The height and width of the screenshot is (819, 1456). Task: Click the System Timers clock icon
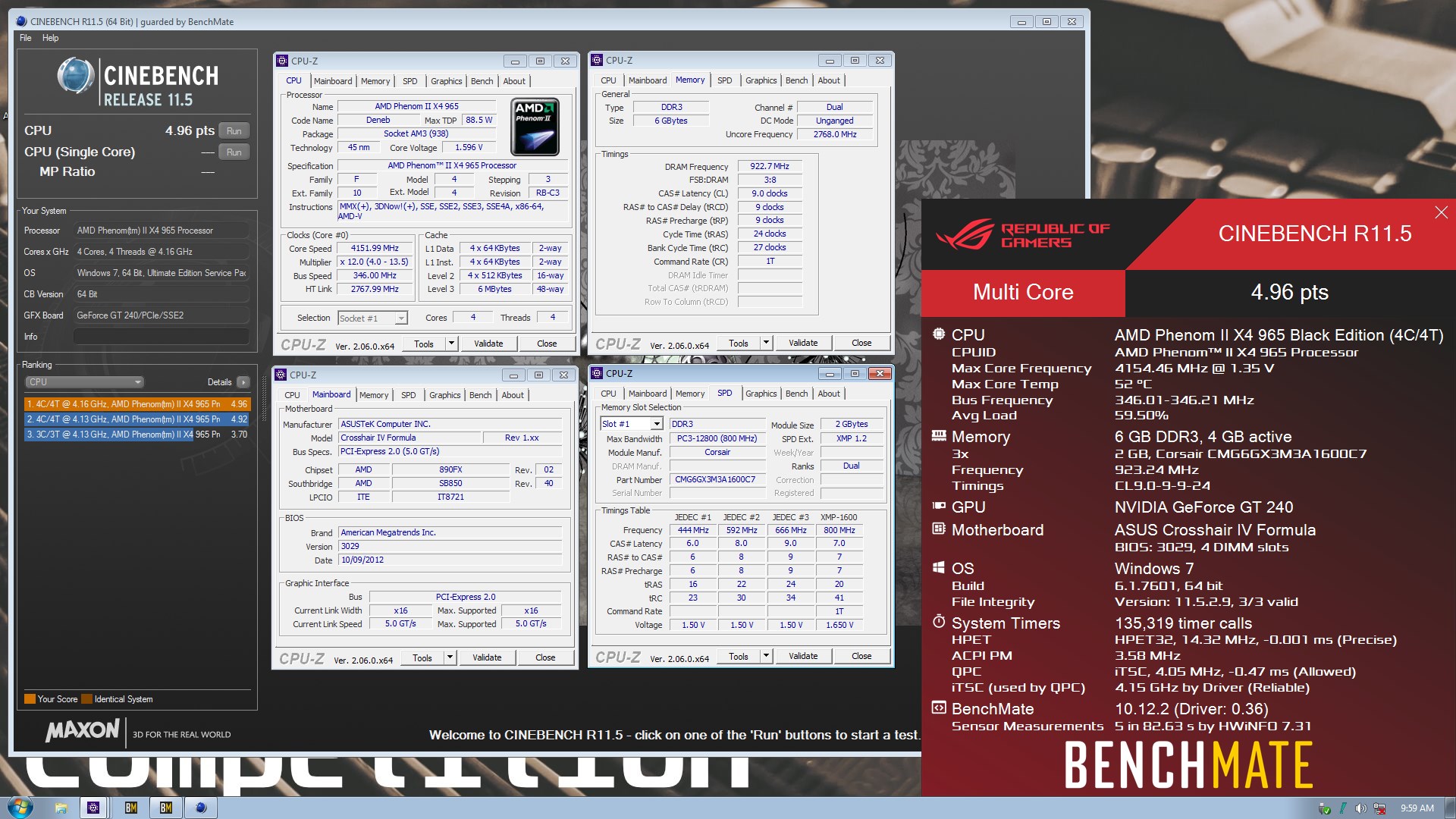(939, 622)
